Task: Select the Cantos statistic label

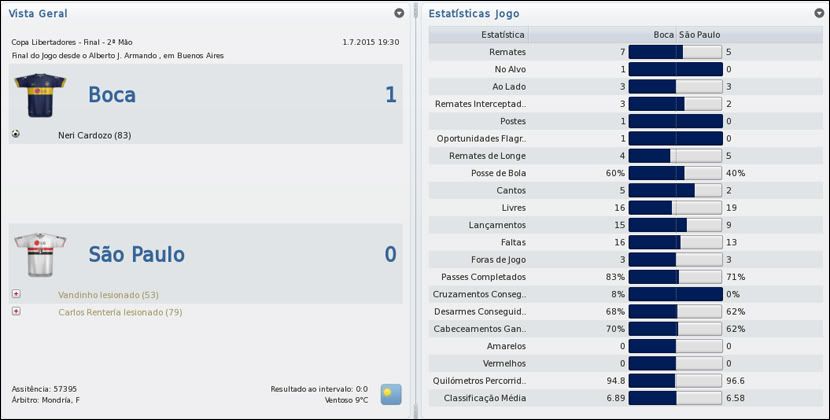Action: 511,191
